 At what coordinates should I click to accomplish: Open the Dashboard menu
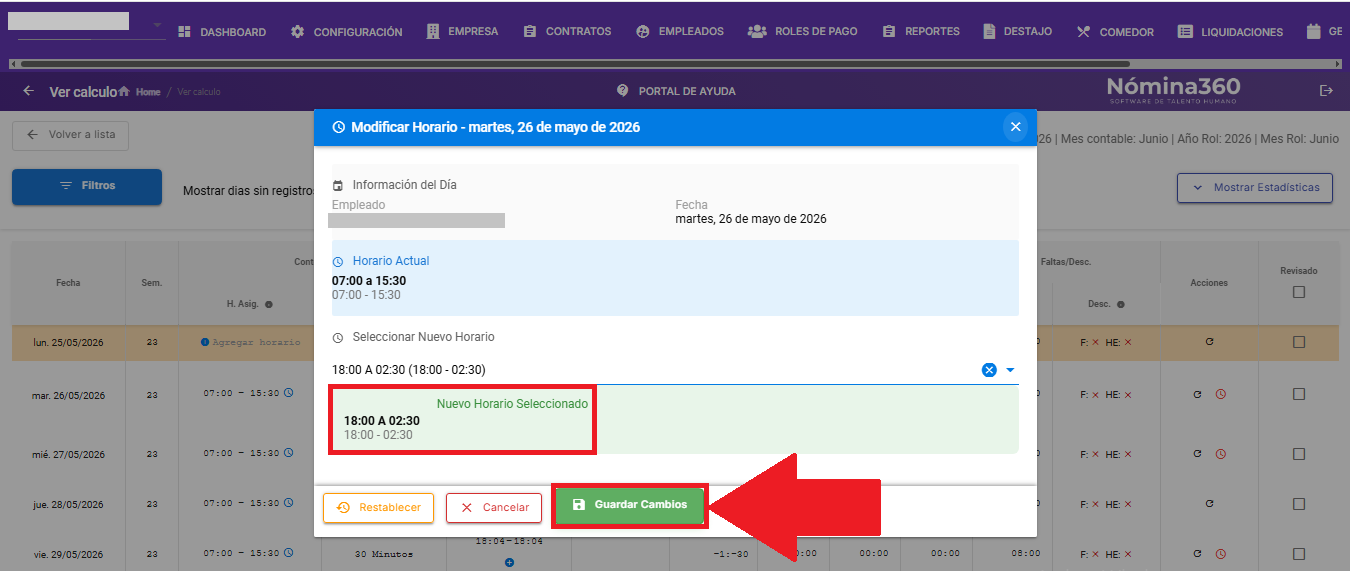point(222,32)
